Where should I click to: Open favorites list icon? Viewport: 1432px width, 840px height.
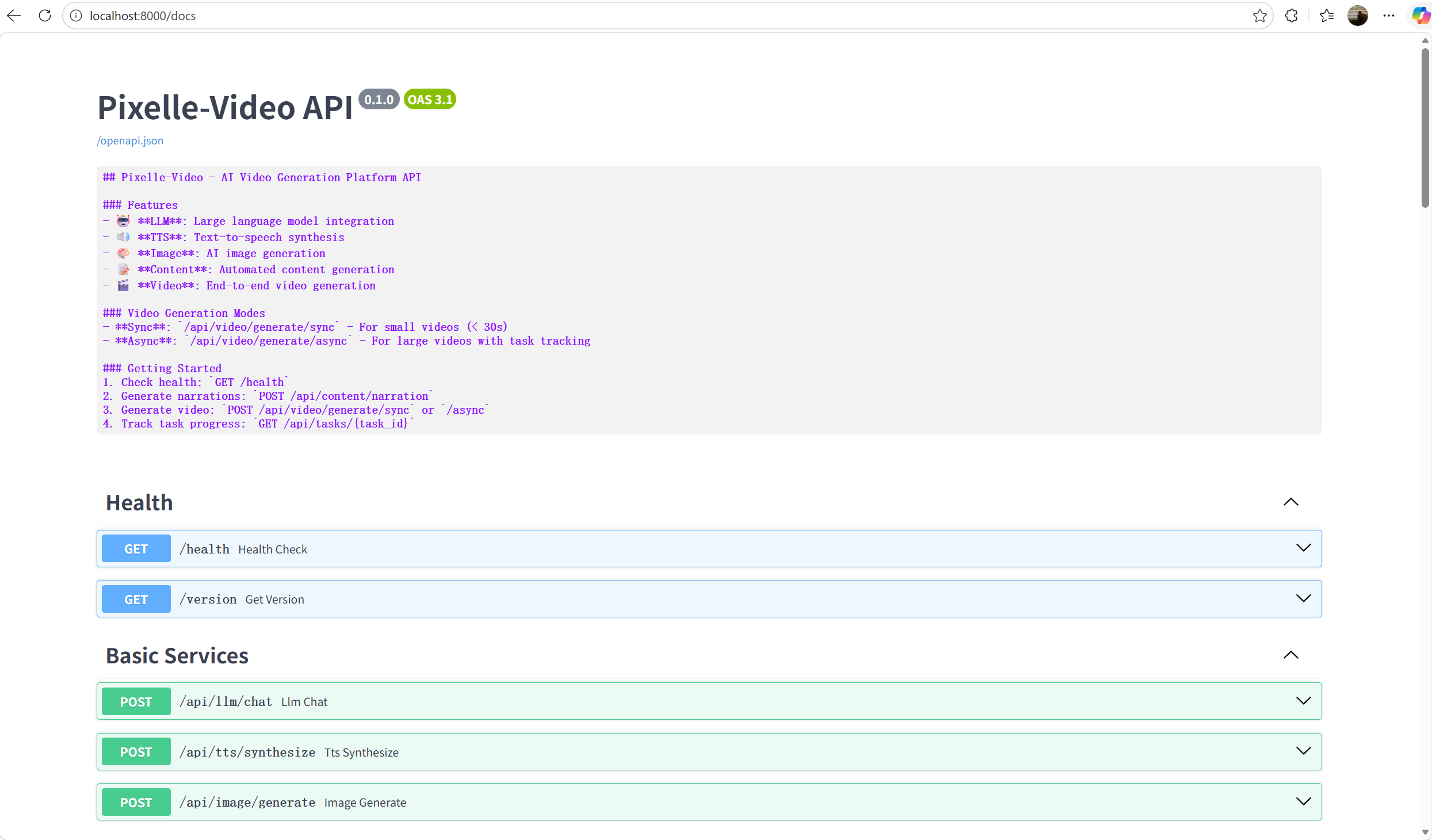(1327, 16)
